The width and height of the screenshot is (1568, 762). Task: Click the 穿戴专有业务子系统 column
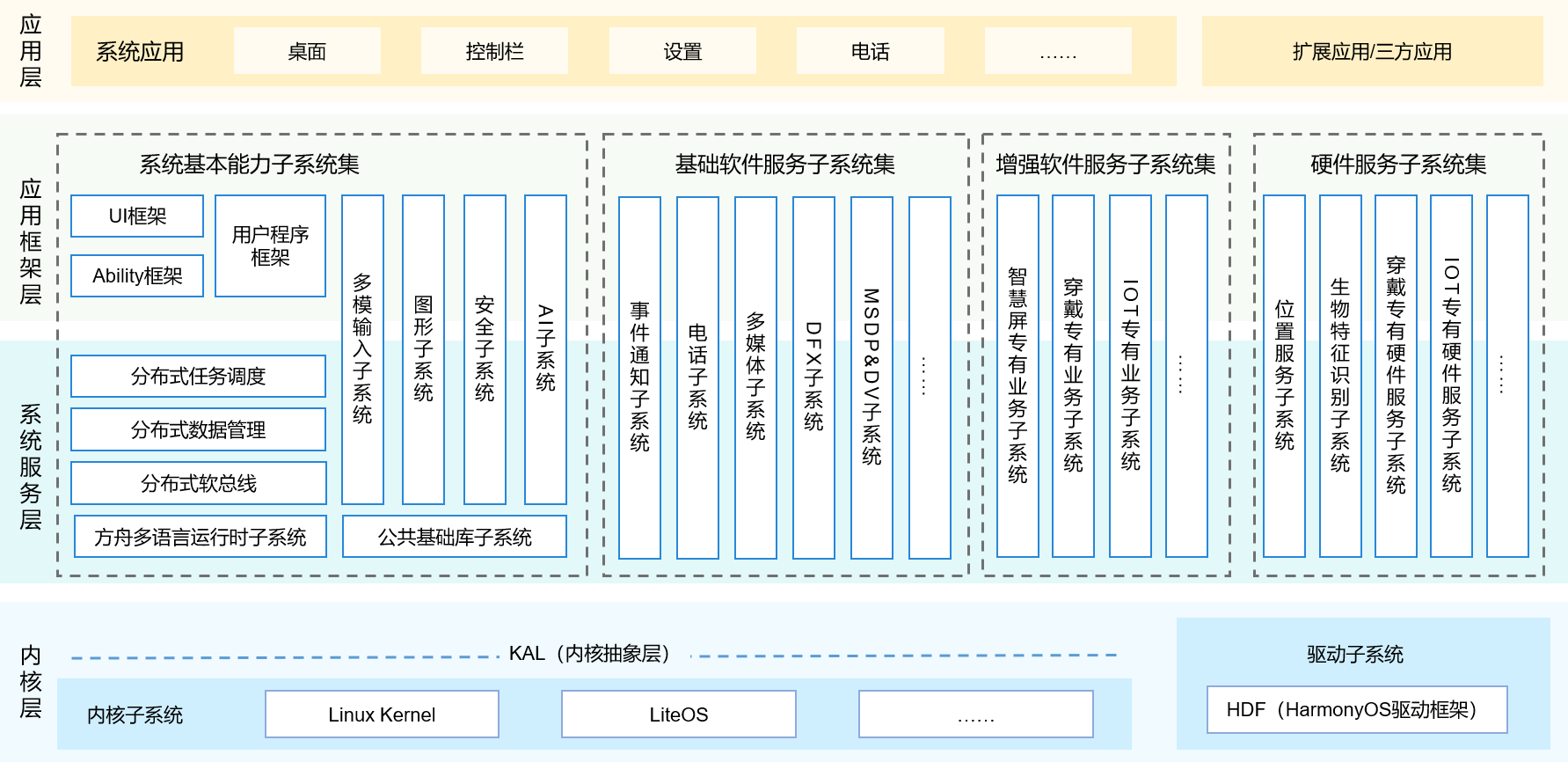click(1073, 376)
